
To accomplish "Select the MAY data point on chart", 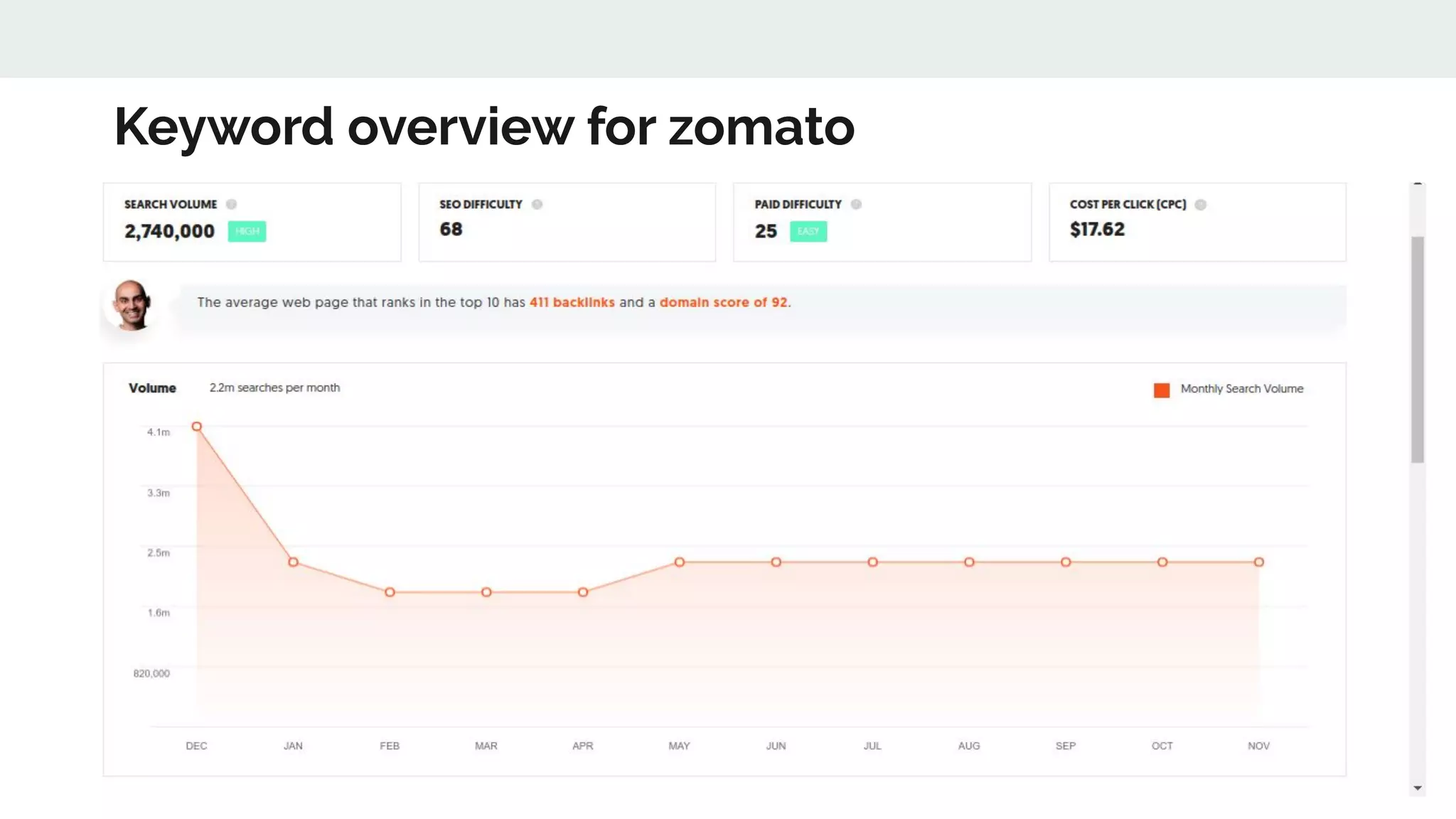I will [x=680, y=562].
